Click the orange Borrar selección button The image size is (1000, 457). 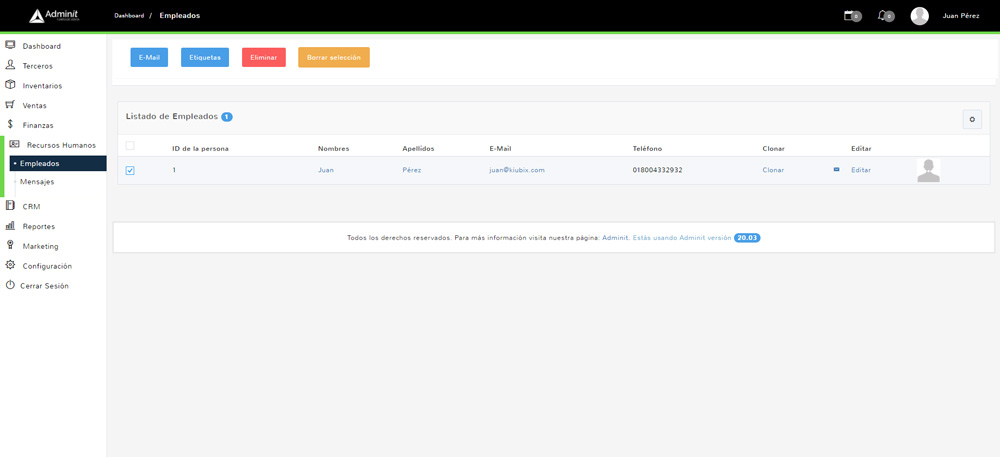334,58
